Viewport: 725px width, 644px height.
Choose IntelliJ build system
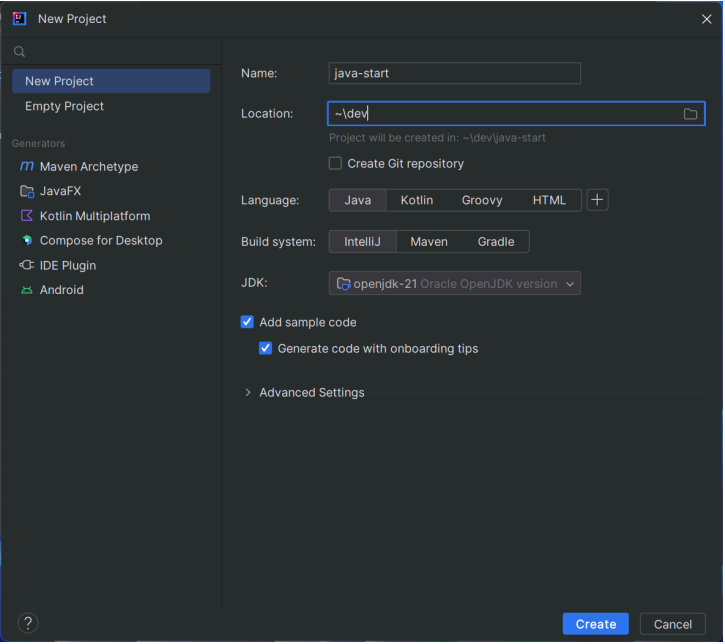pos(362,242)
